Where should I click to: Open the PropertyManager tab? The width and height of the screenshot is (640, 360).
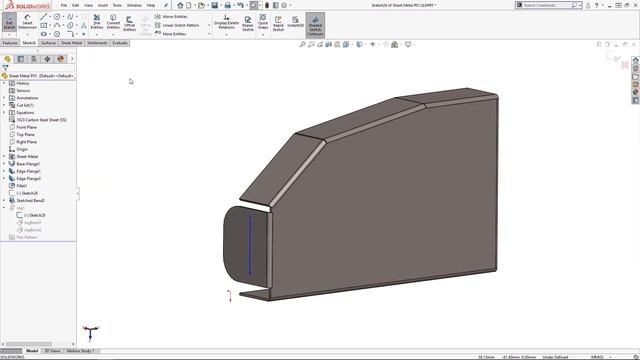[x=21, y=59]
